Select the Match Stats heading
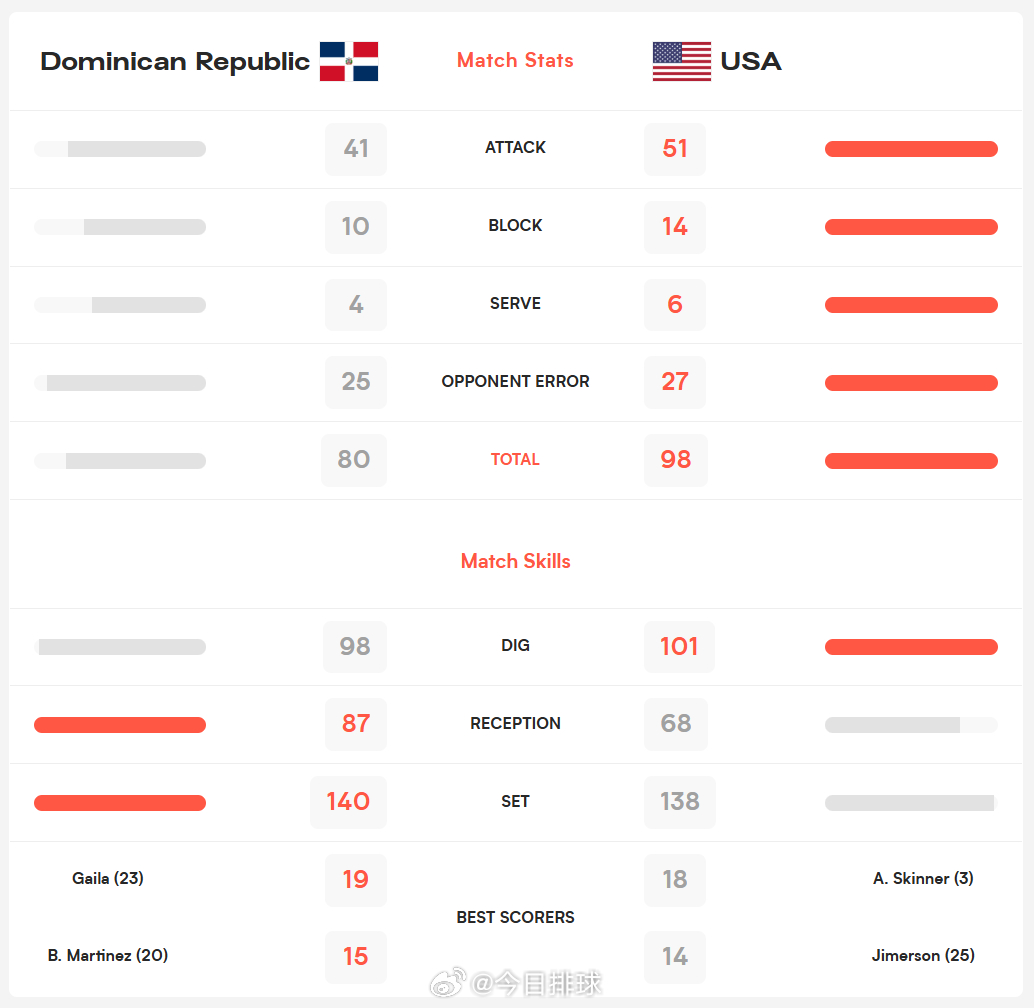 (x=515, y=60)
